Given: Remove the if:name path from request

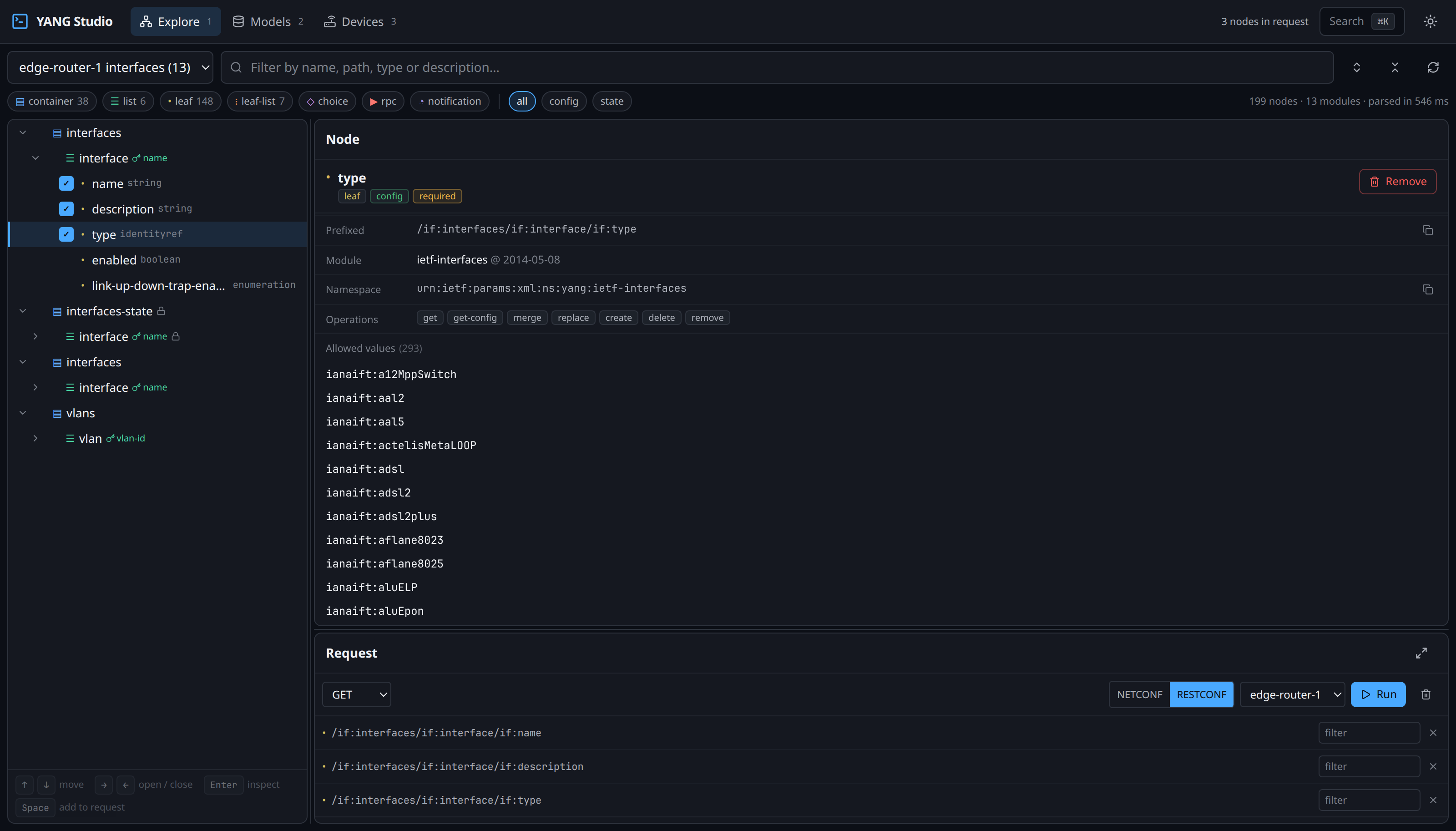Looking at the screenshot, I should point(1433,733).
